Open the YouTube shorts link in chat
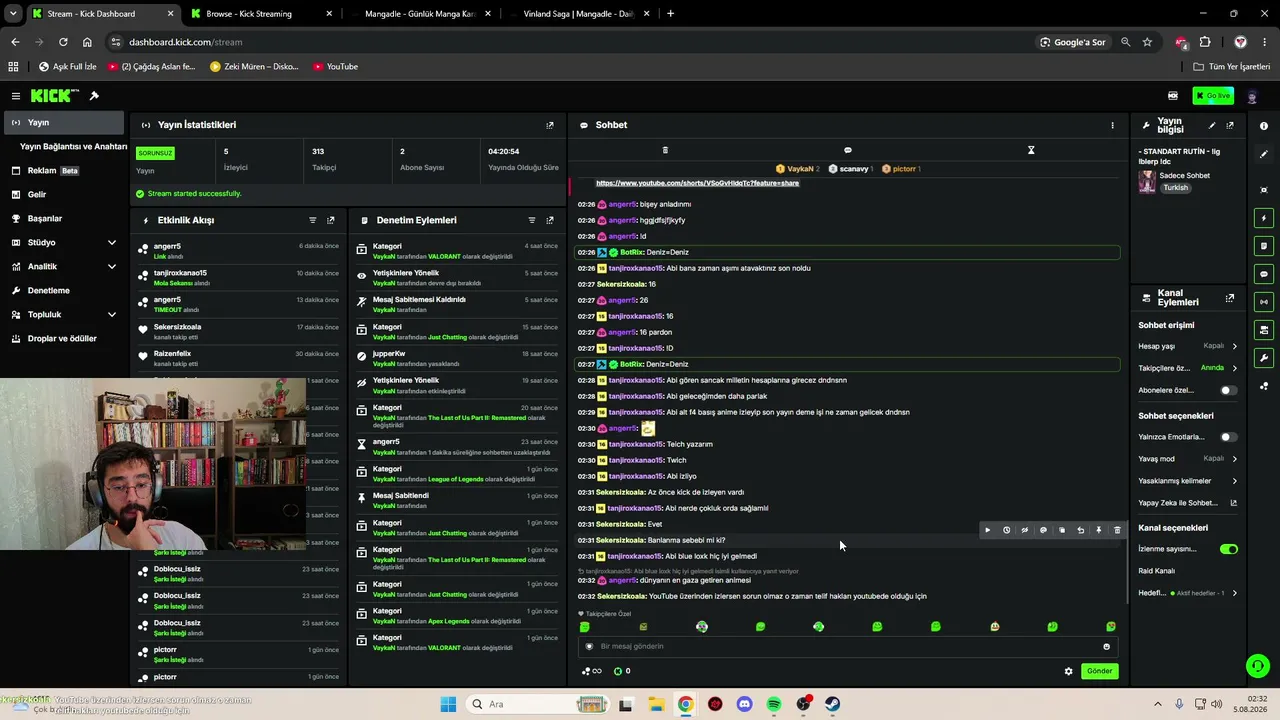This screenshot has width=1280, height=720. point(697,184)
